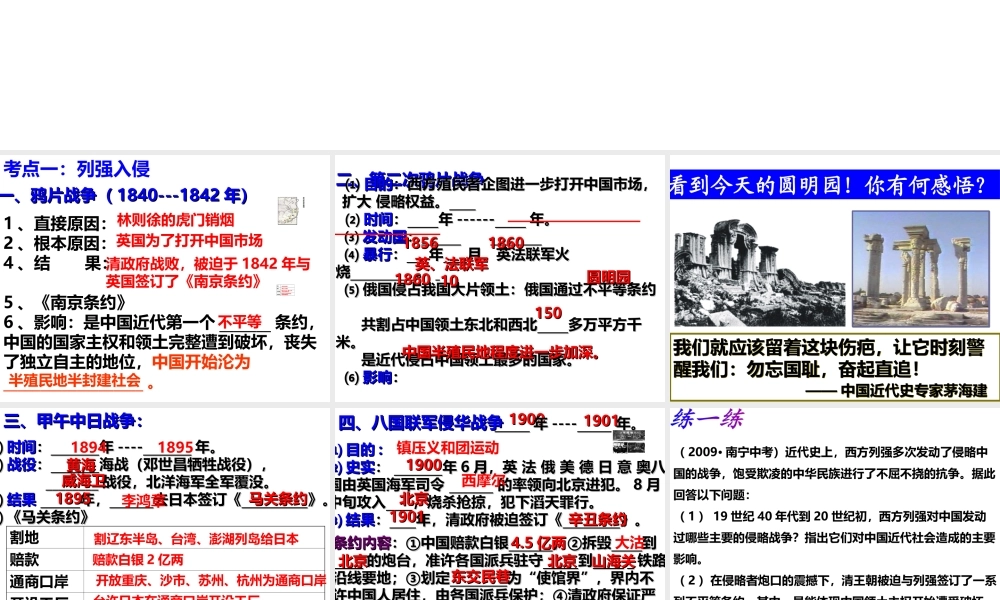The height and width of the screenshot is (600, 1000).
Task: Click the blue banner 看到今天的圆明园！你有何感悟？
Action: click(x=834, y=185)
